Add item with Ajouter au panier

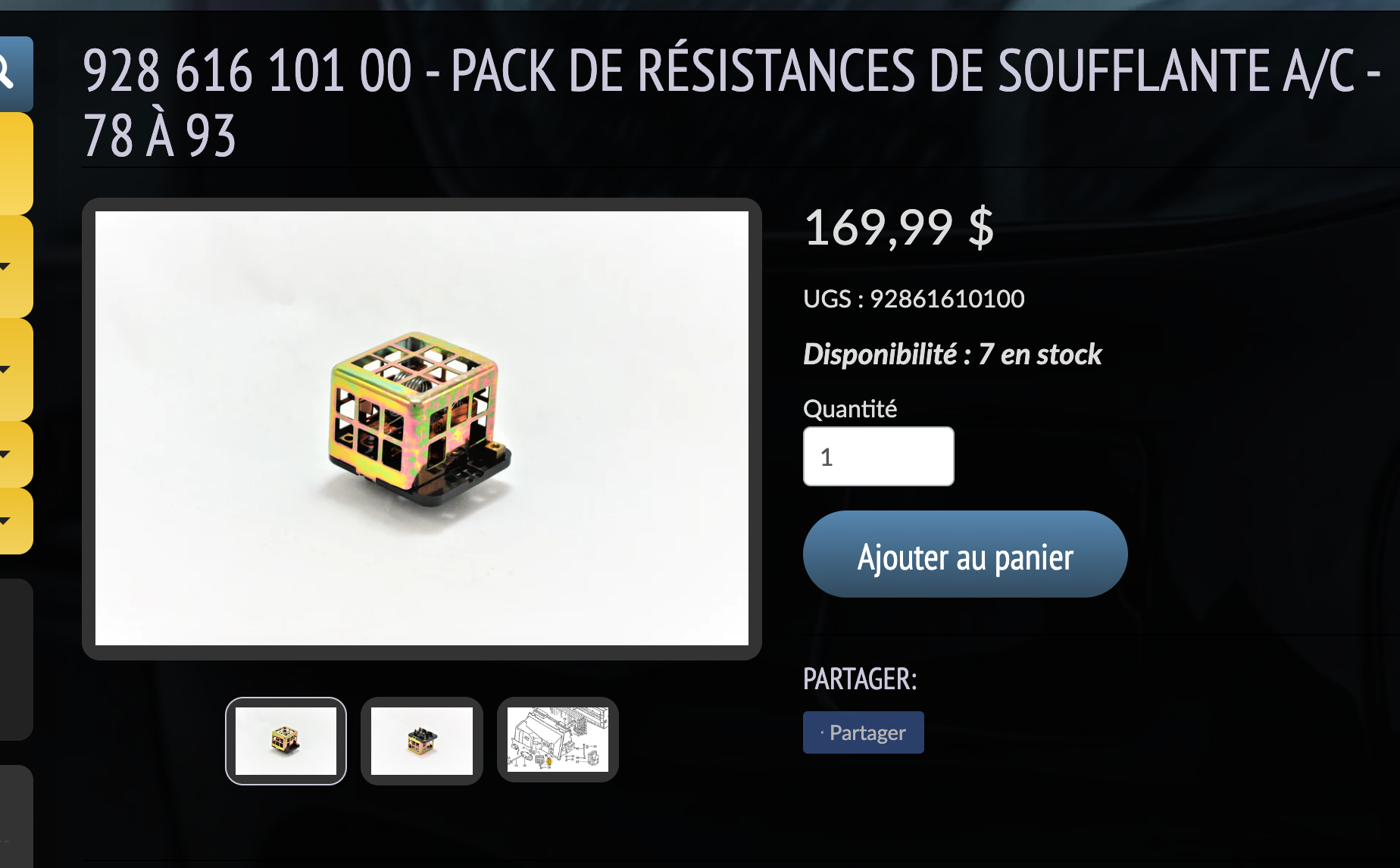[965, 554]
